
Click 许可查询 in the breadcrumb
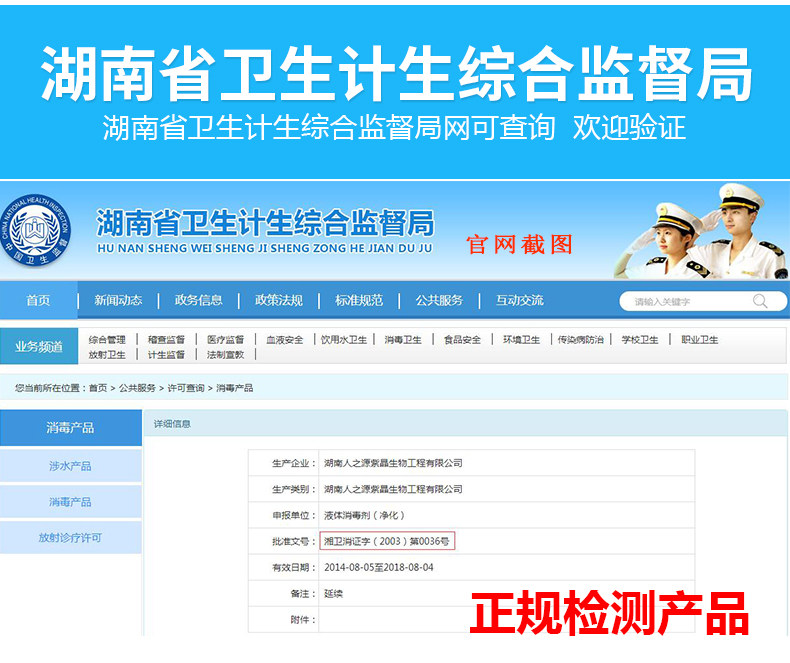pos(186,388)
